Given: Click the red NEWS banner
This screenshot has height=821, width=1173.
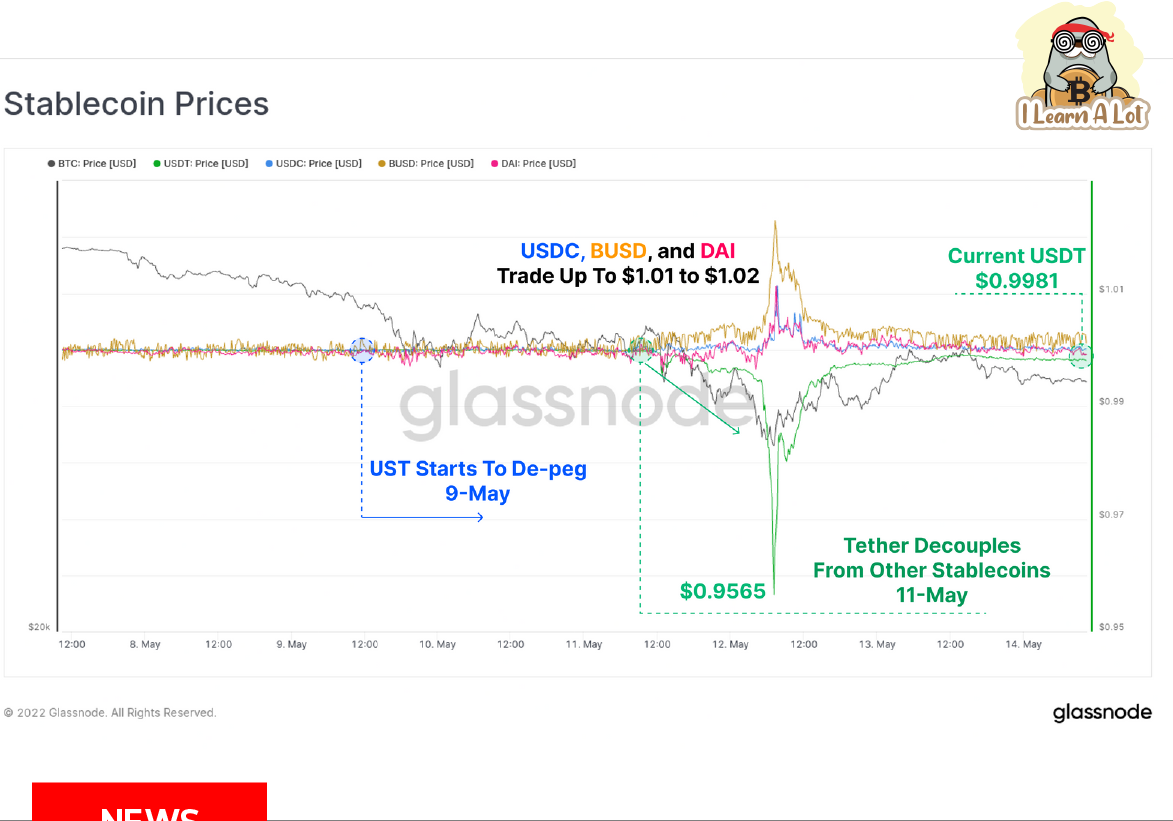Looking at the screenshot, I should (x=149, y=803).
